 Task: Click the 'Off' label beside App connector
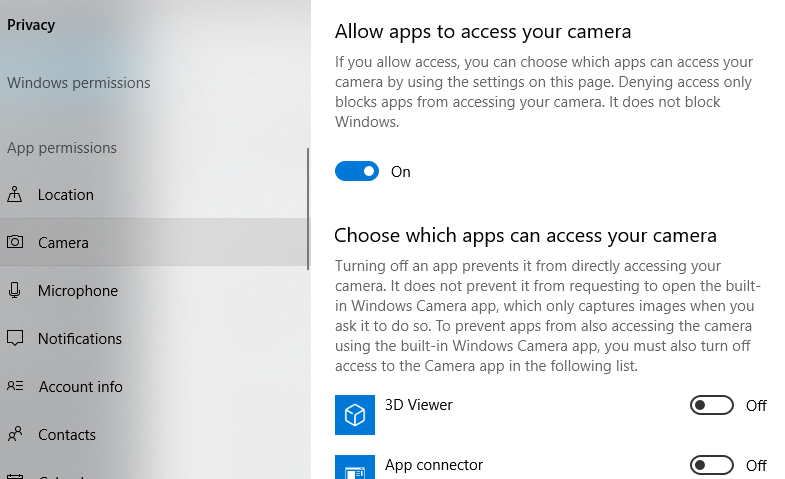[756, 465]
